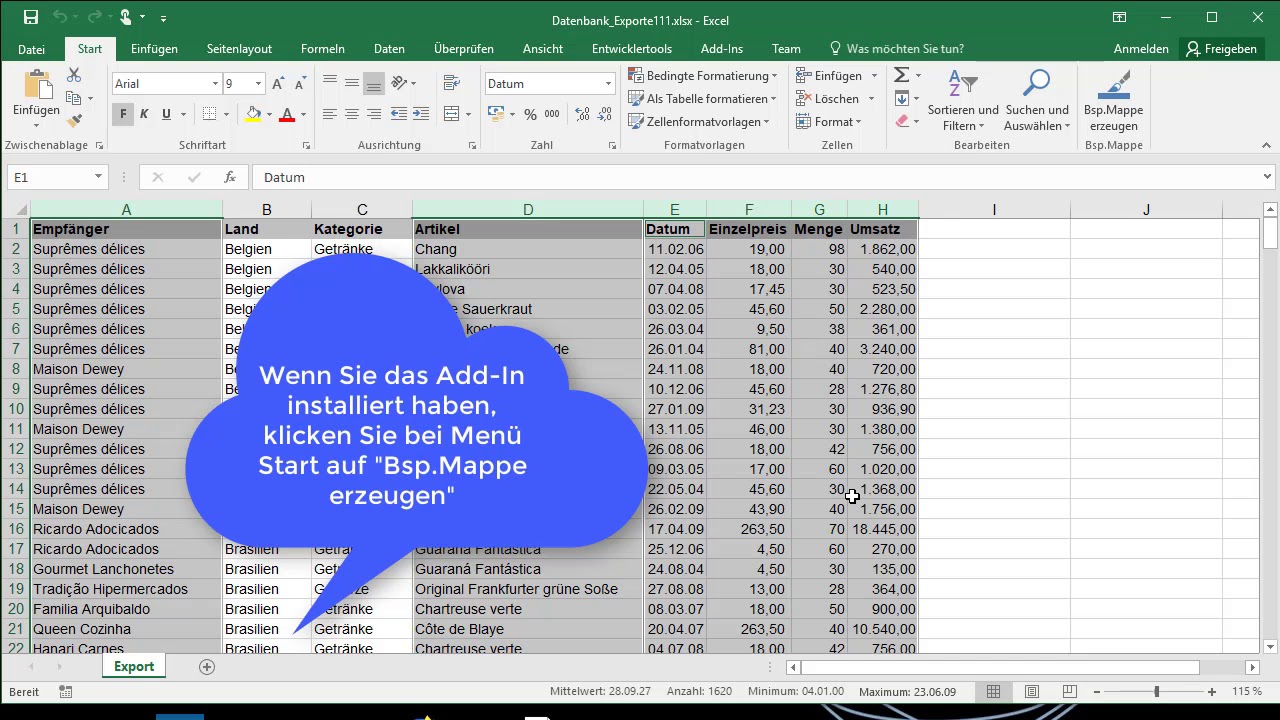Switch to Seitenlayout tab
The width and height of the screenshot is (1280, 720).
tap(239, 49)
